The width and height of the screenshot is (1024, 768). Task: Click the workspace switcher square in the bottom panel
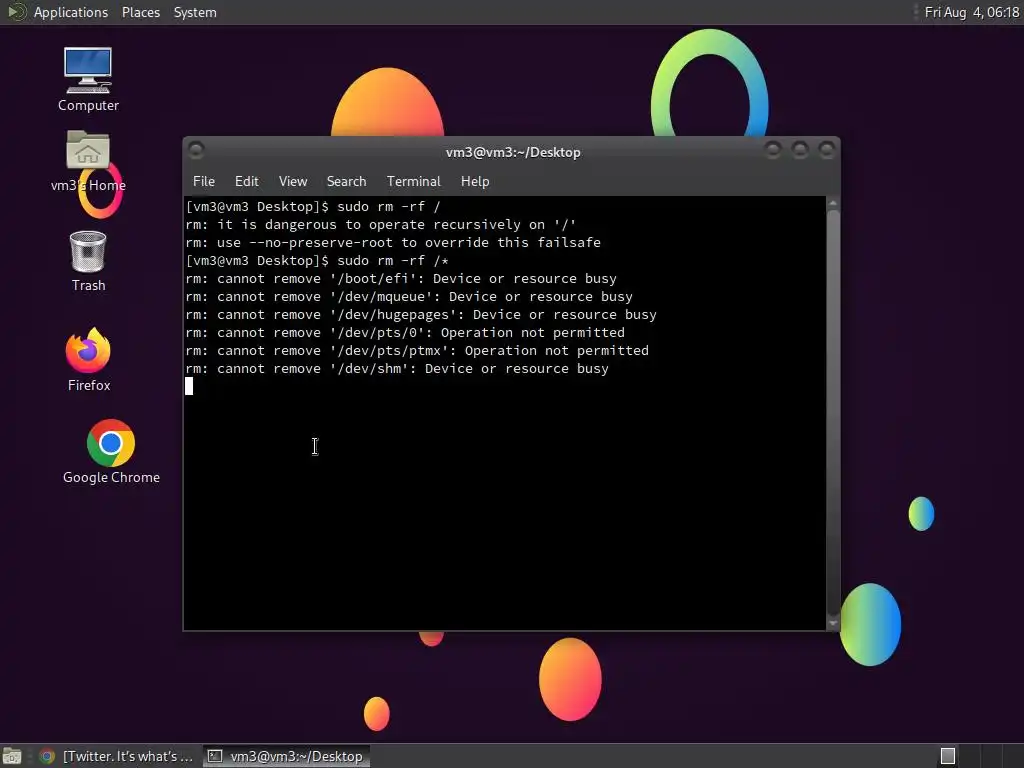click(x=948, y=756)
